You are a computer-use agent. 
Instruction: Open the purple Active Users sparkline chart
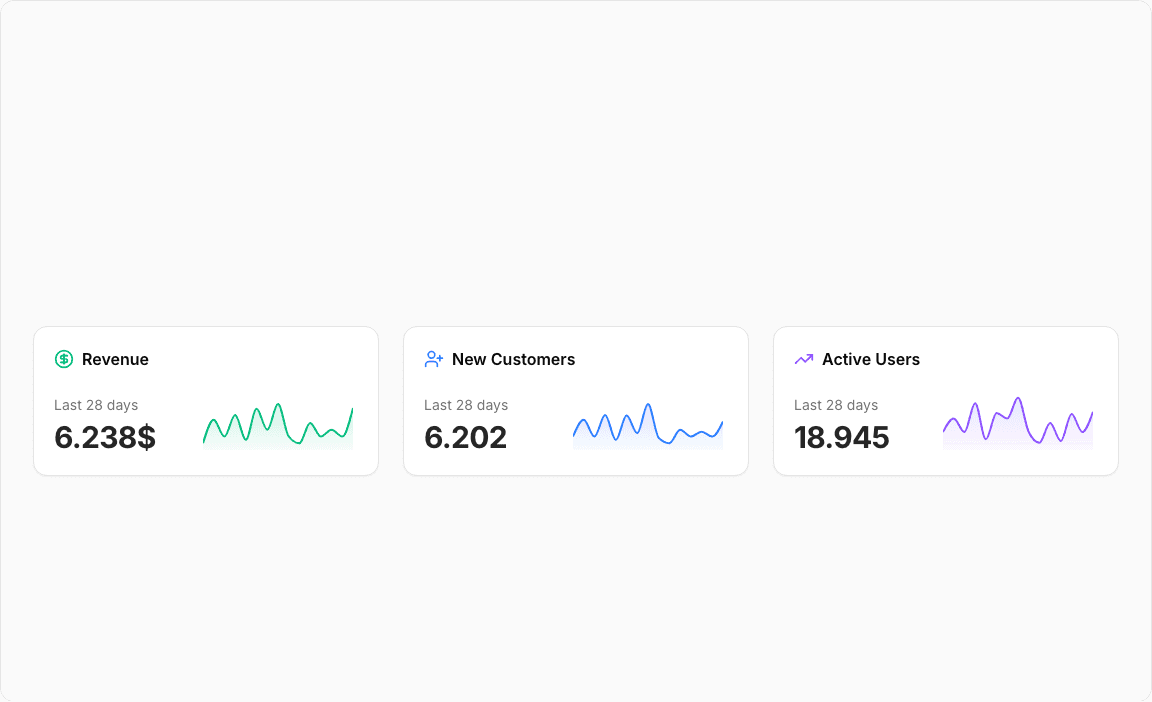tap(1018, 424)
